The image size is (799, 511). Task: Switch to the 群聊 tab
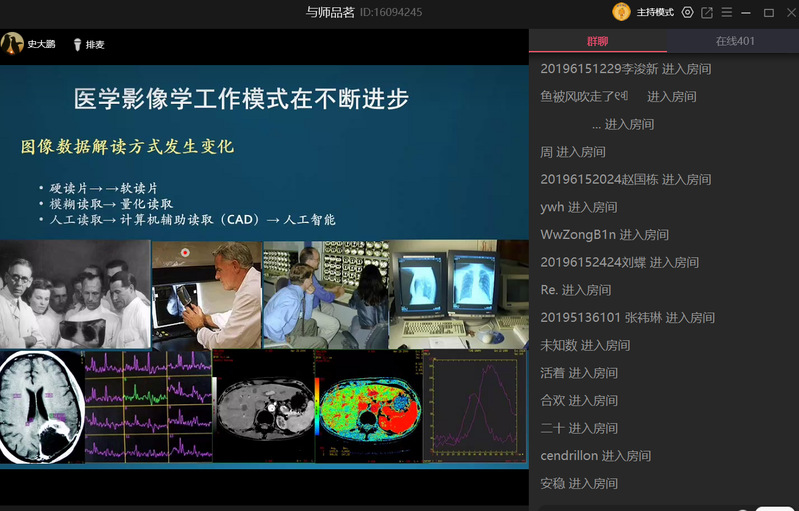click(x=597, y=41)
